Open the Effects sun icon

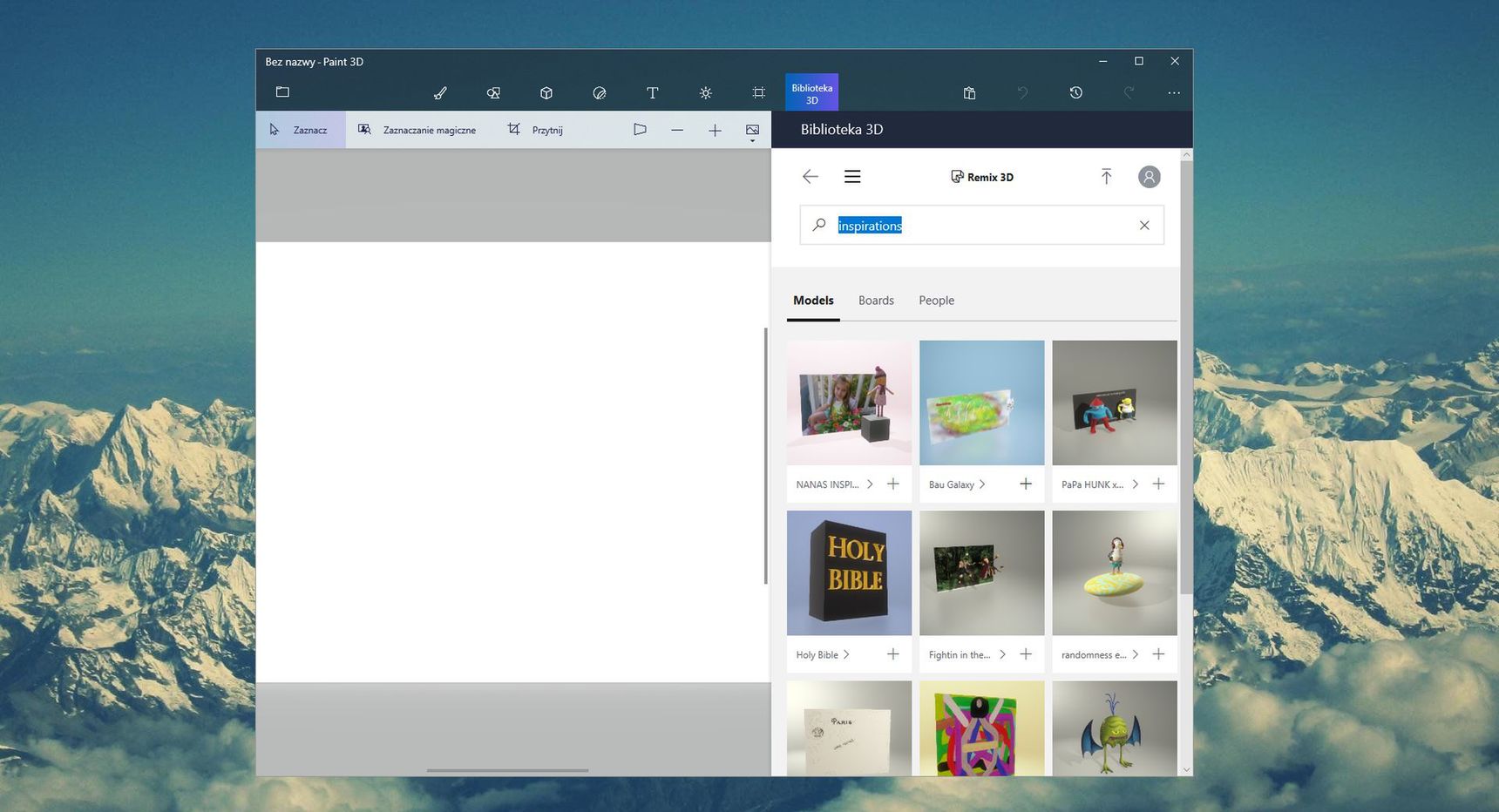706,92
